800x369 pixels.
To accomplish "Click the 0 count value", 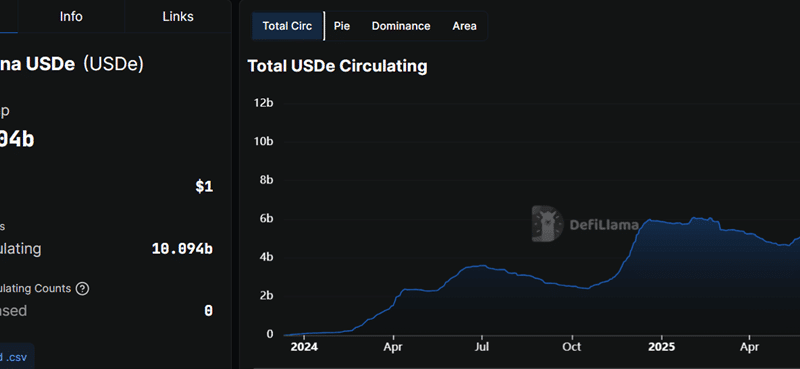I will [x=208, y=311].
